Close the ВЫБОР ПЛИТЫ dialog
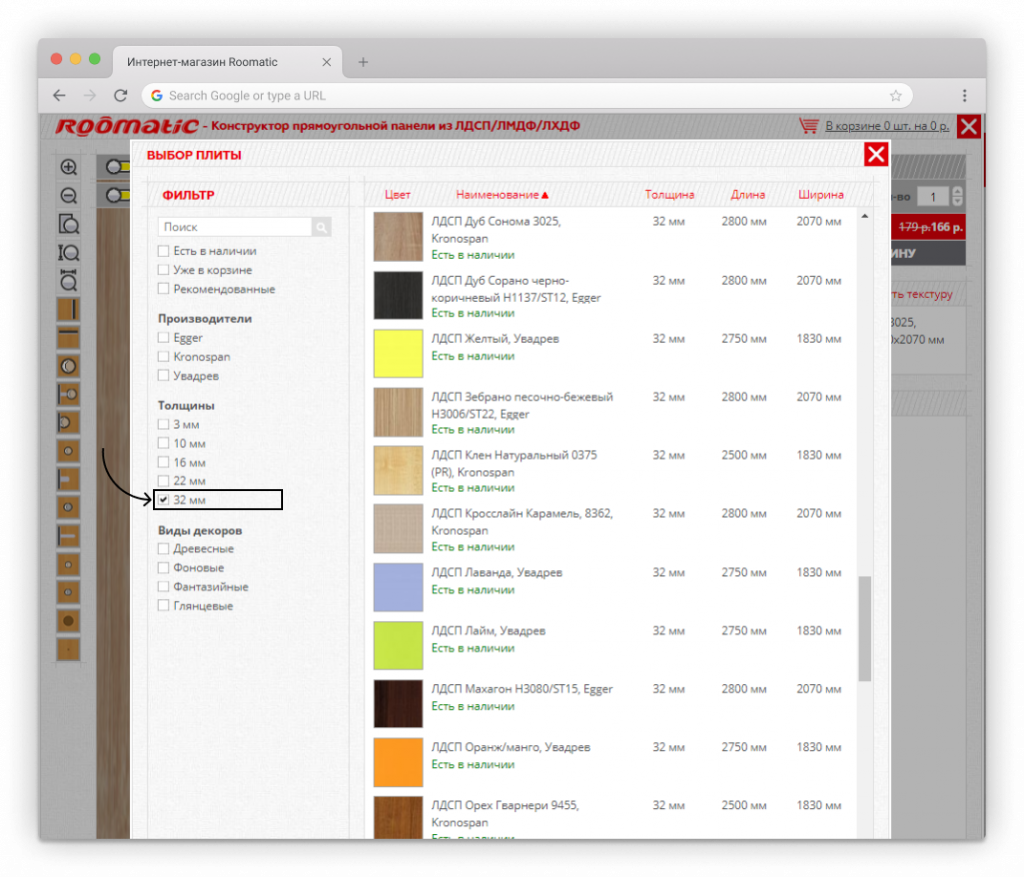Viewport: 1024px width, 877px height. (876, 154)
